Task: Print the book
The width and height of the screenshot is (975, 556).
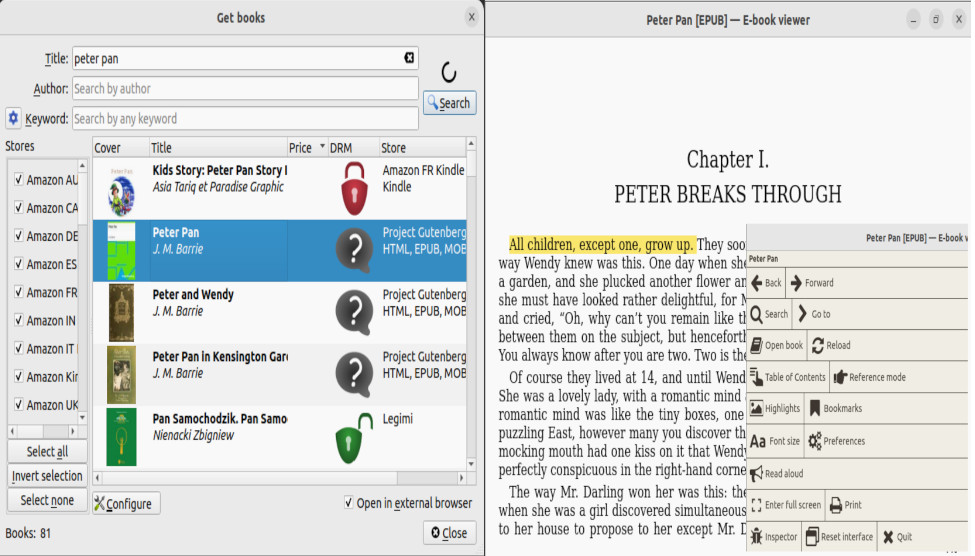Action: point(846,505)
